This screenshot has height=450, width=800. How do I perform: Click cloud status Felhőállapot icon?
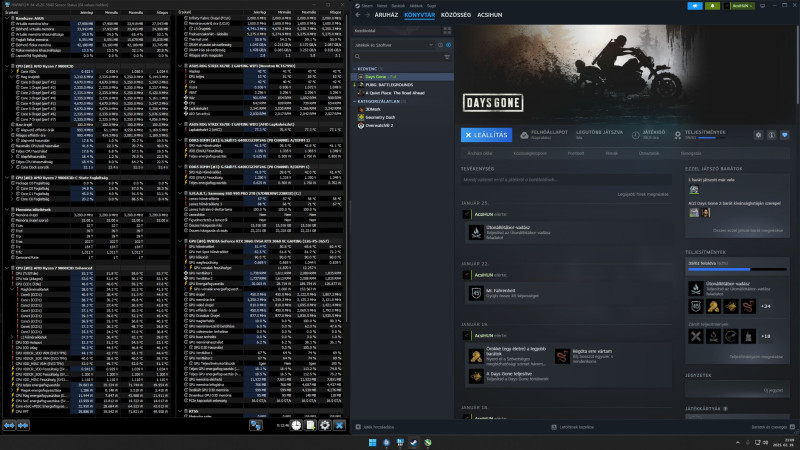pos(524,135)
